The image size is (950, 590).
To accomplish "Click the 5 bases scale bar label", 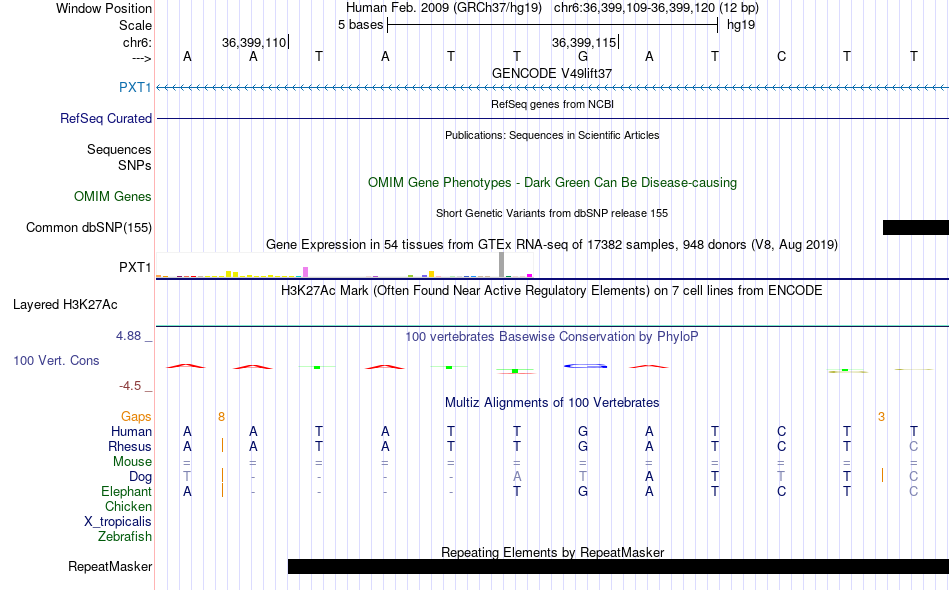I will coord(360,25).
